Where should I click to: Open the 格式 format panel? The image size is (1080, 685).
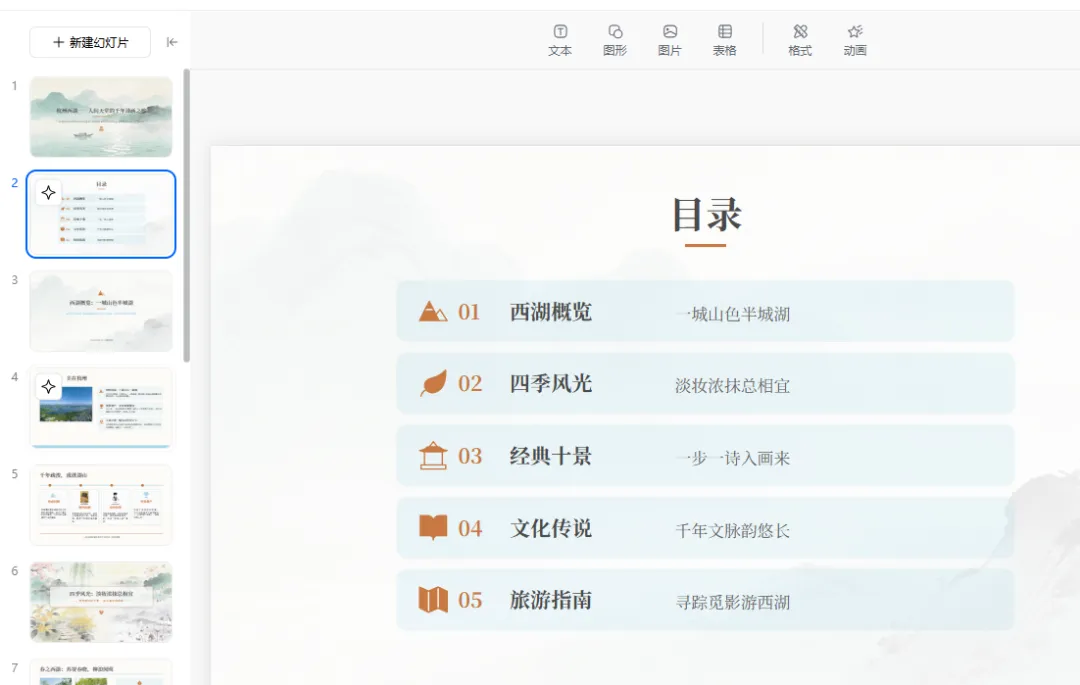(800, 41)
